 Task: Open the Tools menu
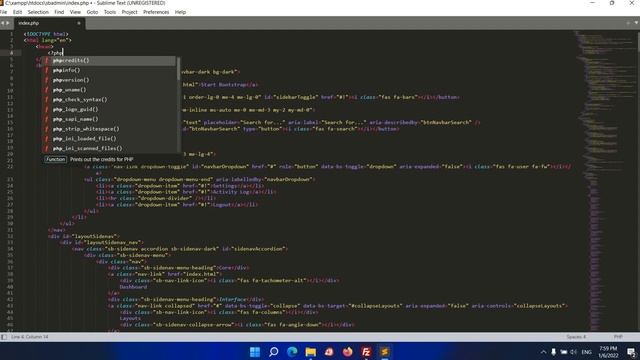click(x=110, y=12)
